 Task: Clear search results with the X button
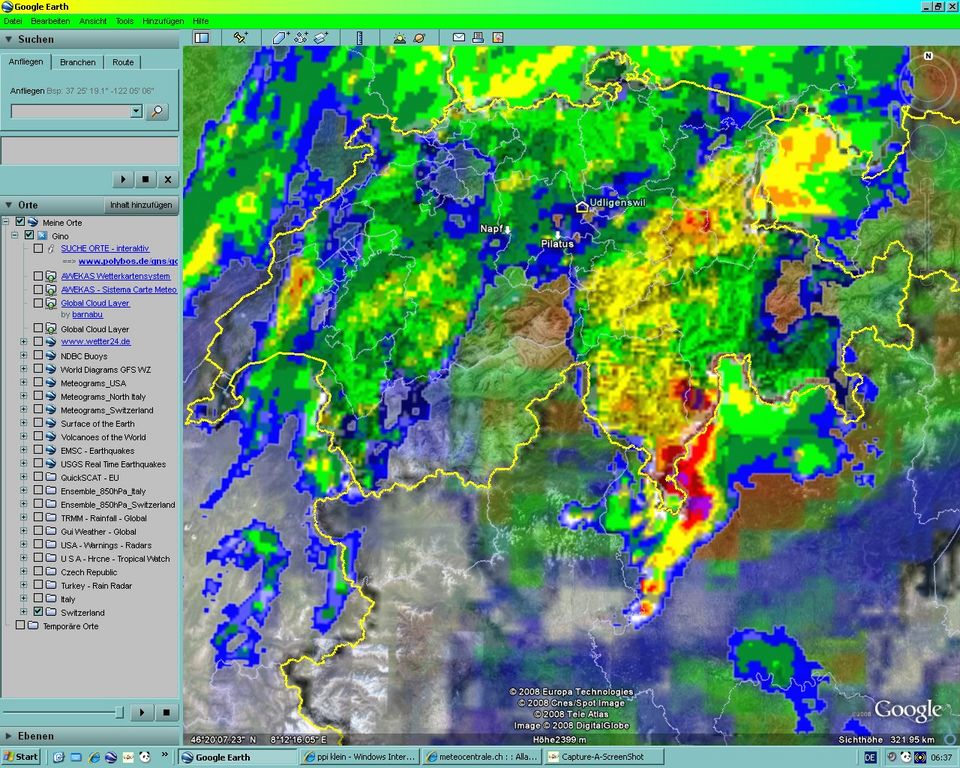click(x=168, y=179)
